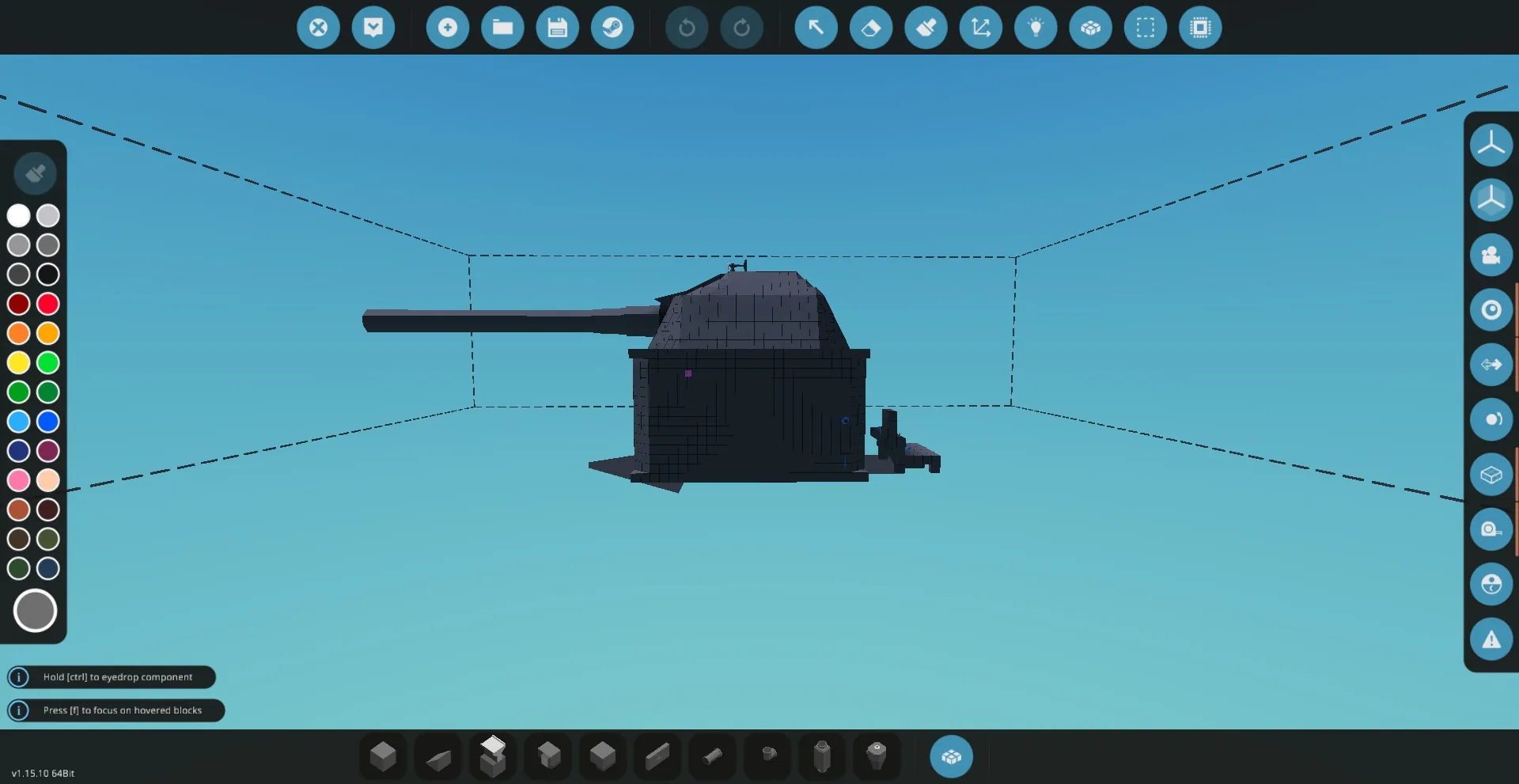Toggle the mirror arrows button on right panel
Viewport: 1519px width, 784px height.
tap(1491, 365)
